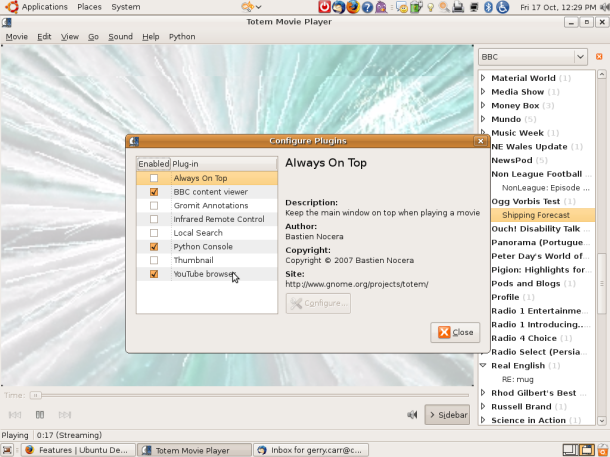Viewport: 610px width, 457px height.
Task: Click Close button in Configure Plugins dialog
Action: [x=455, y=332]
